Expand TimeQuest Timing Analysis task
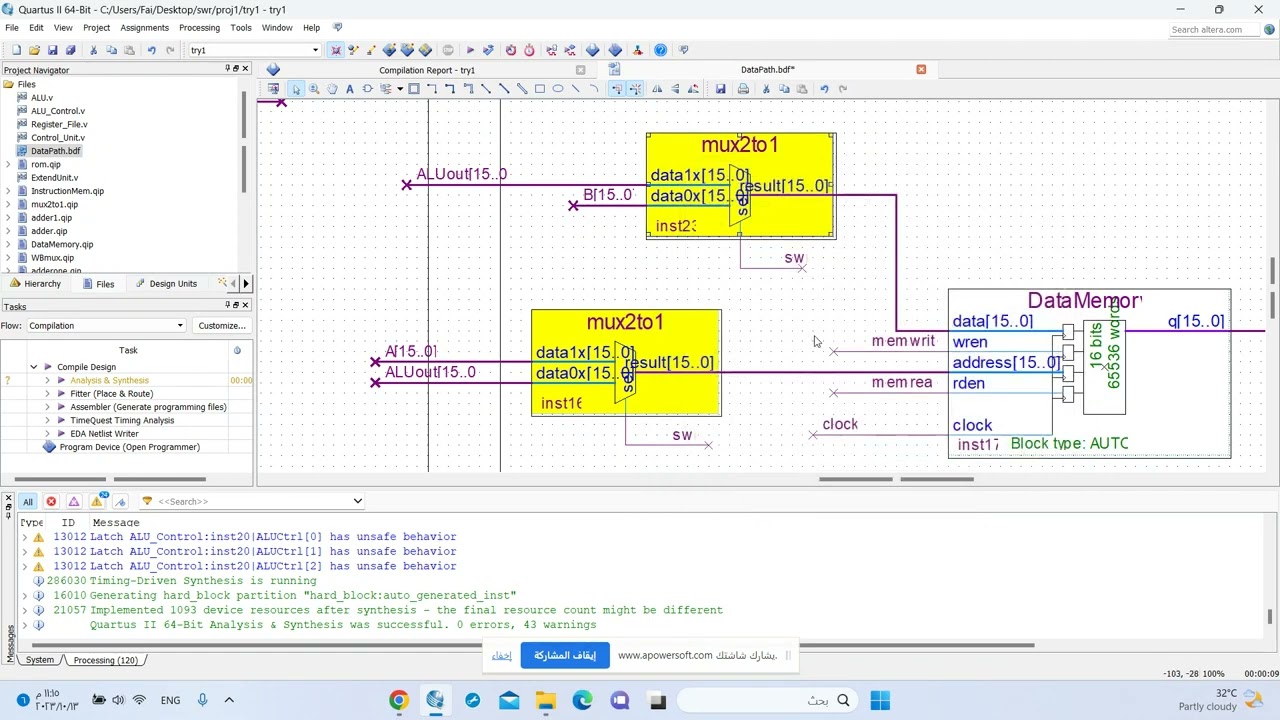Screen dimensions: 1280x720 pyautogui.click(x=47, y=421)
